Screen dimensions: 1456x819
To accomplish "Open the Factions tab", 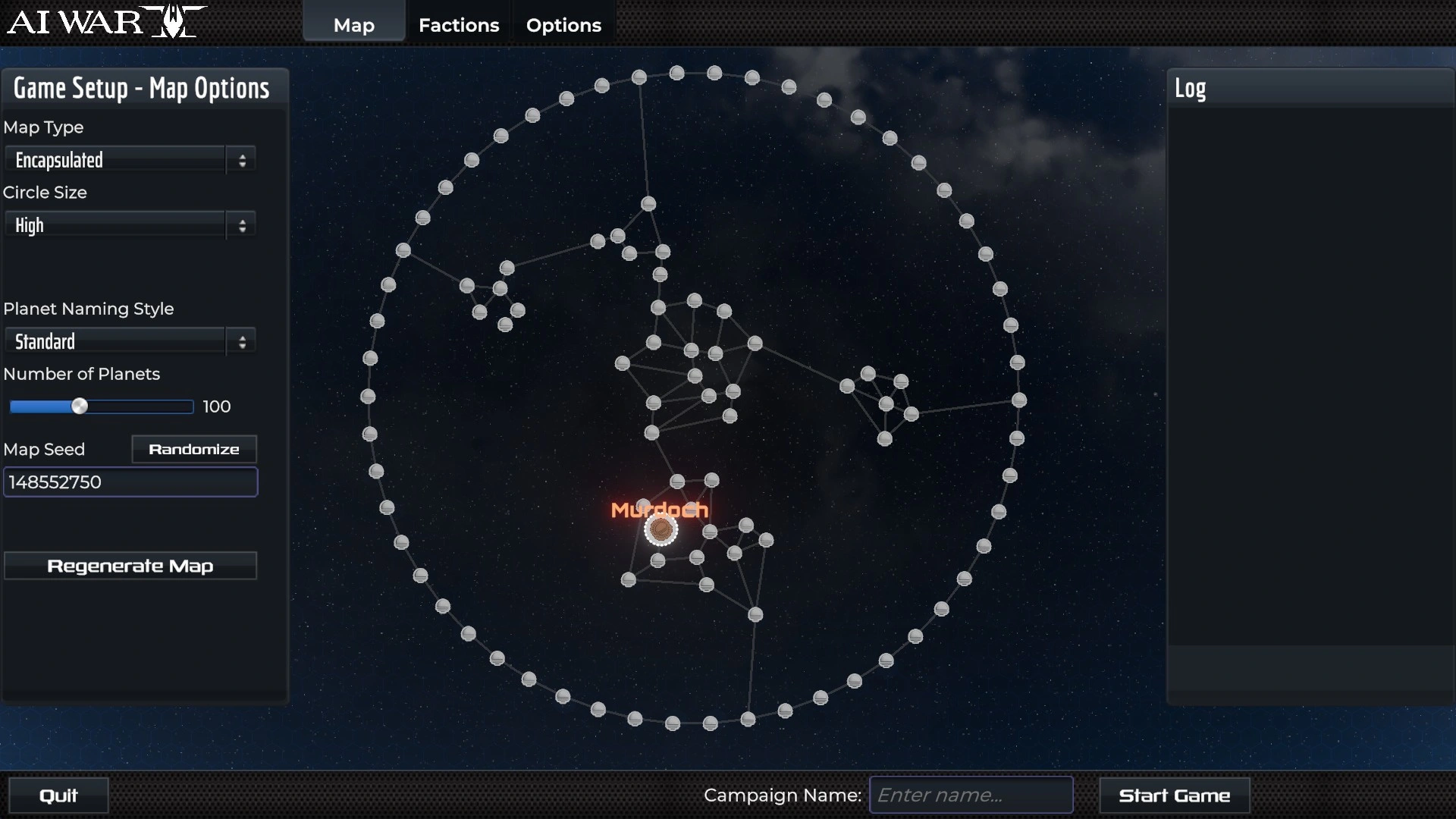I will 459,25.
